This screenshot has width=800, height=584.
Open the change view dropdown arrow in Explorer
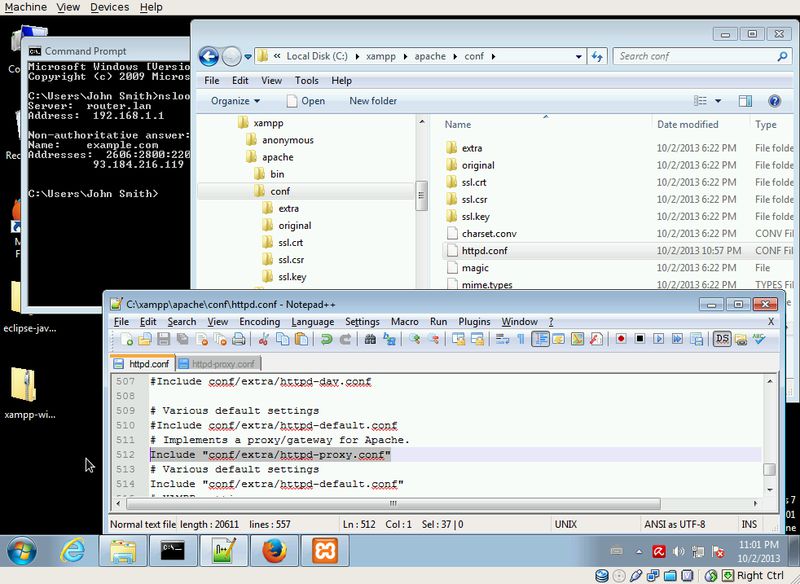pyautogui.click(x=718, y=101)
